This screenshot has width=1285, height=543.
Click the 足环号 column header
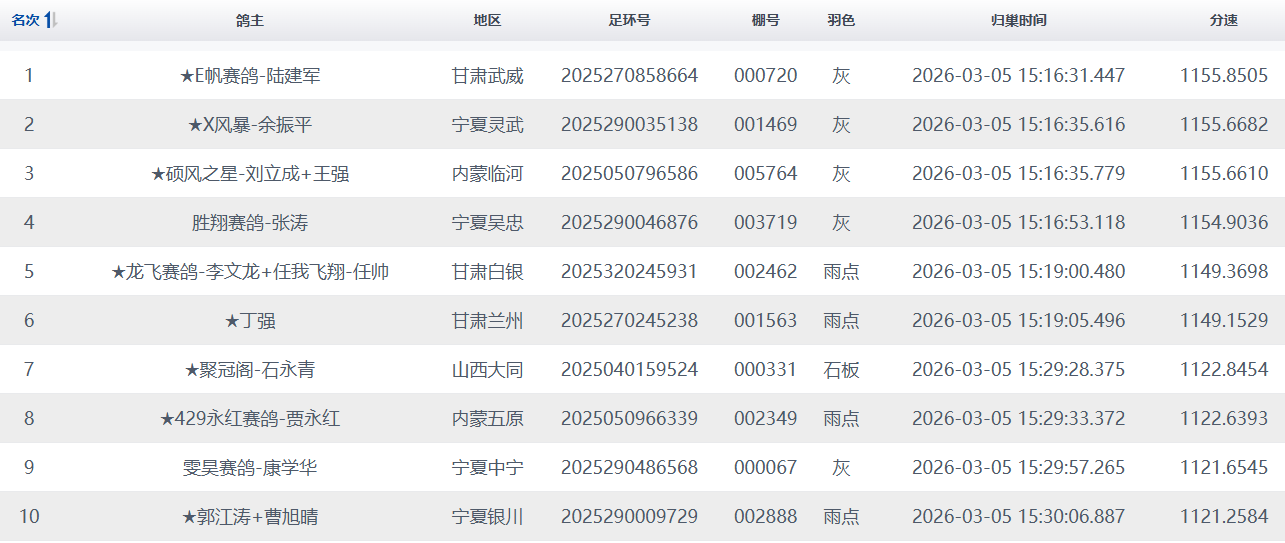coord(629,21)
